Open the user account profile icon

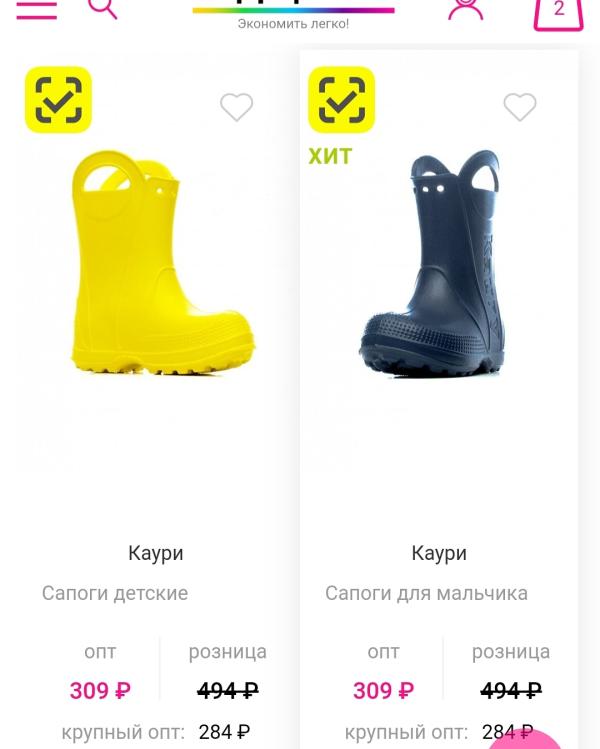465,10
